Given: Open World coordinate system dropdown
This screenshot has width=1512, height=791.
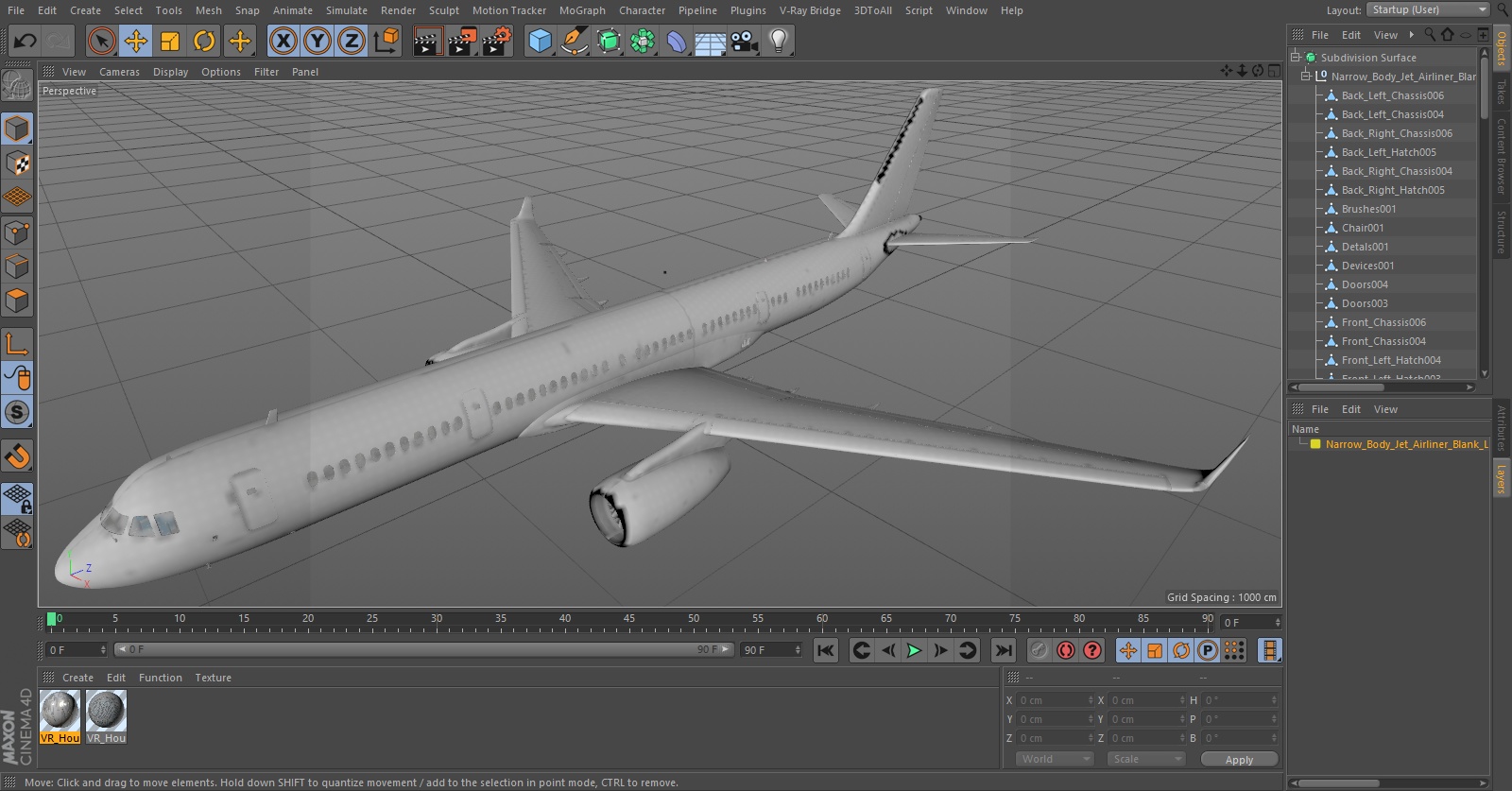Looking at the screenshot, I should (x=1055, y=759).
